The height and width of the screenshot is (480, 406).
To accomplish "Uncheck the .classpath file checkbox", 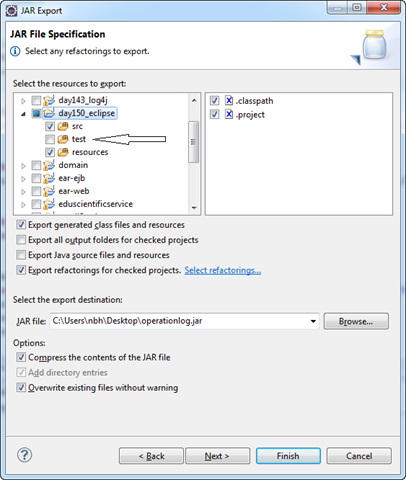I will [214, 100].
